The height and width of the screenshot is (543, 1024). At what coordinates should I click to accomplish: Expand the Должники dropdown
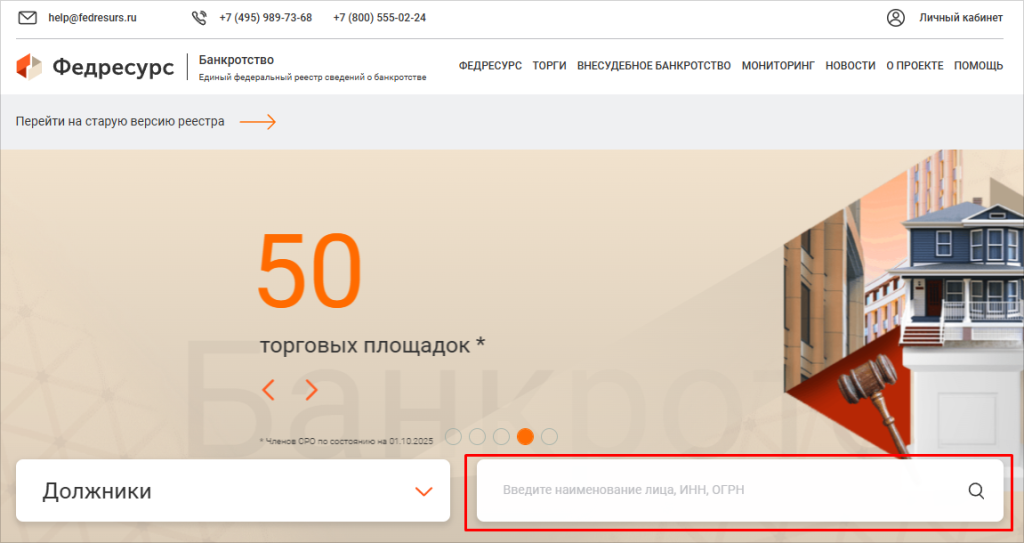tap(423, 491)
